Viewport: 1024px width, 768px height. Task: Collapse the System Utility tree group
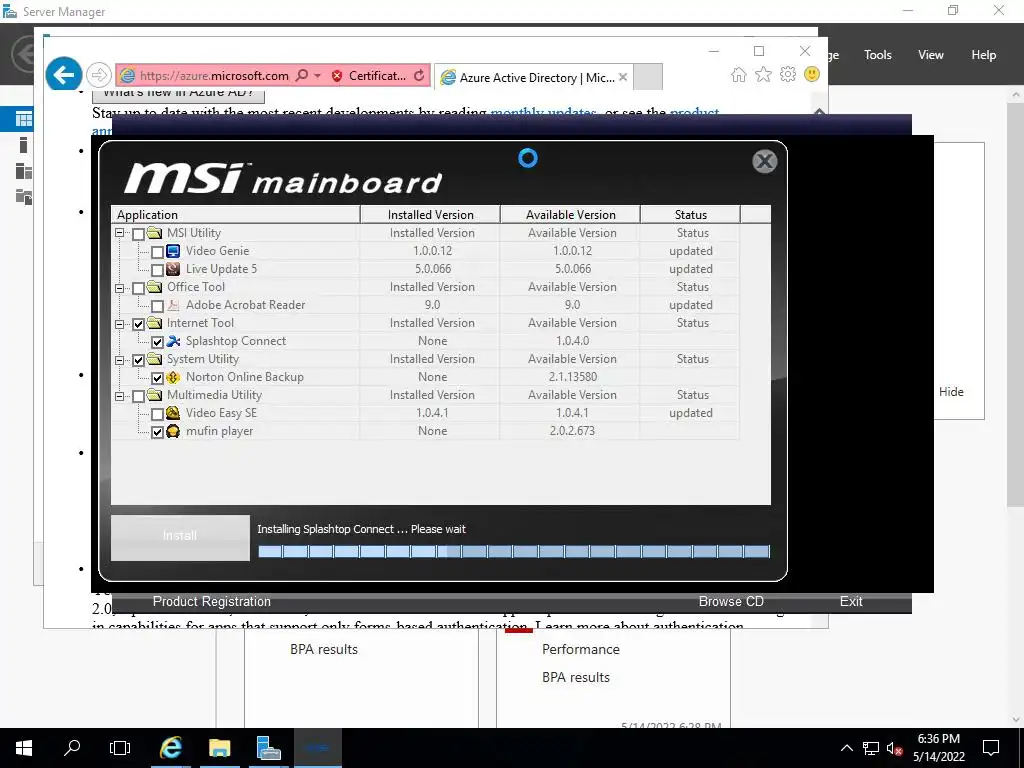click(x=120, y=359)
